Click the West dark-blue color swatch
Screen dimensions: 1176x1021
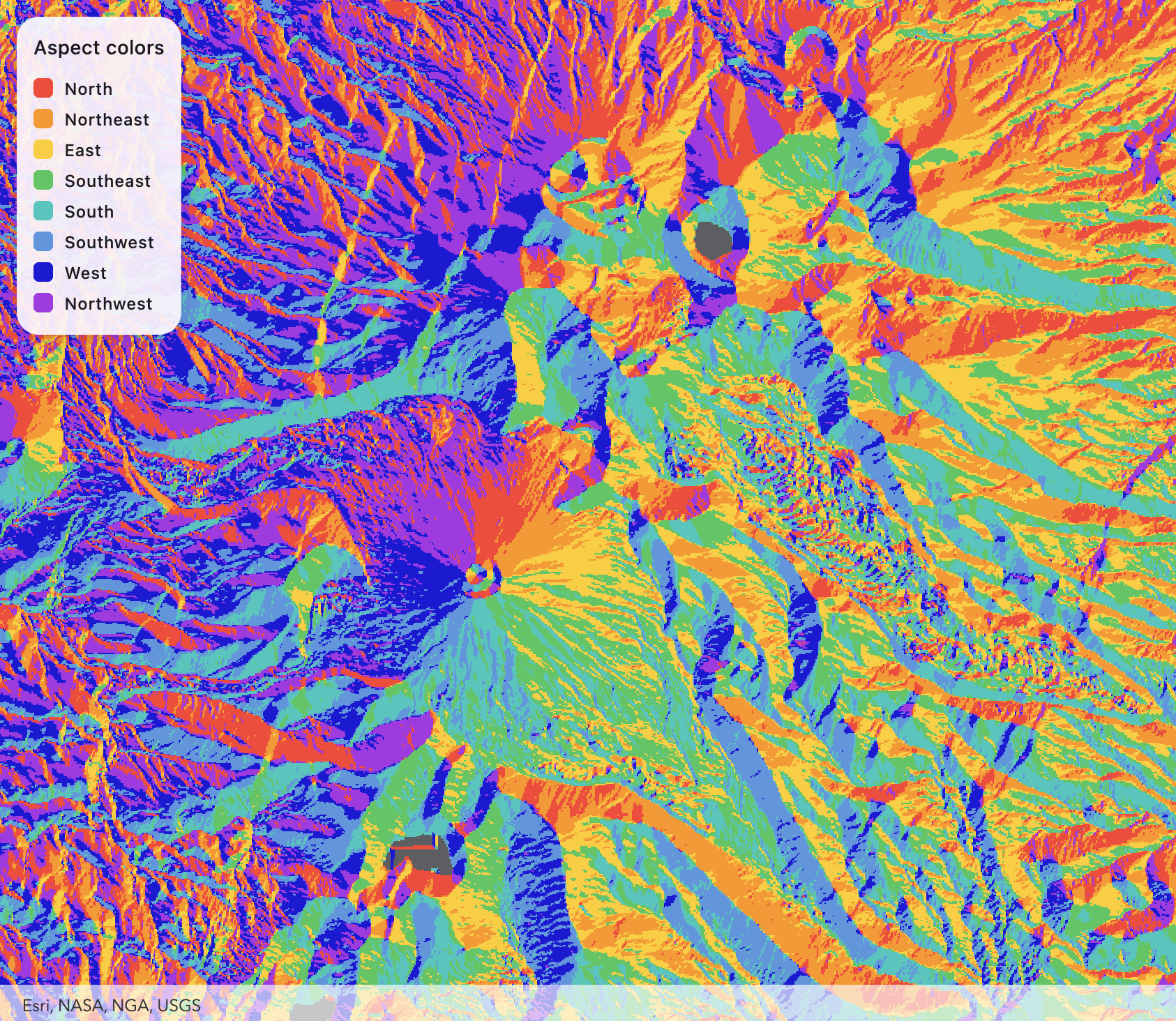(43, 273)
